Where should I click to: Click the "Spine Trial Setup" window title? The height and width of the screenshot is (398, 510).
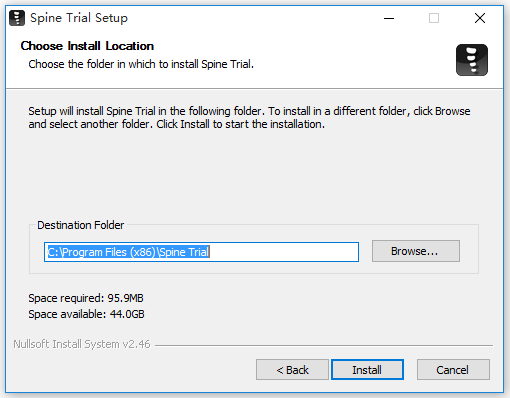(x=79, y=18)
